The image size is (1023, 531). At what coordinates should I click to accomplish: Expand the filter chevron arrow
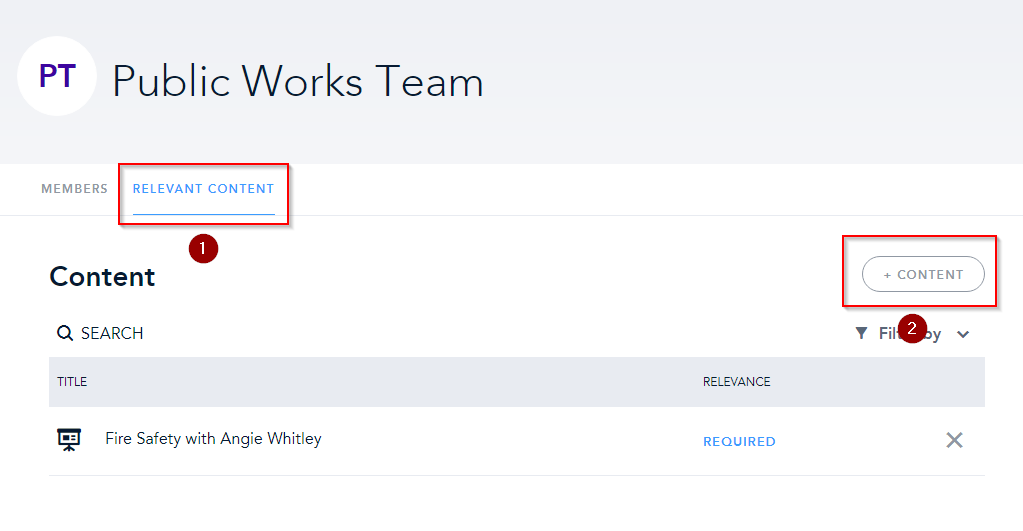click(x=963, y=334)
